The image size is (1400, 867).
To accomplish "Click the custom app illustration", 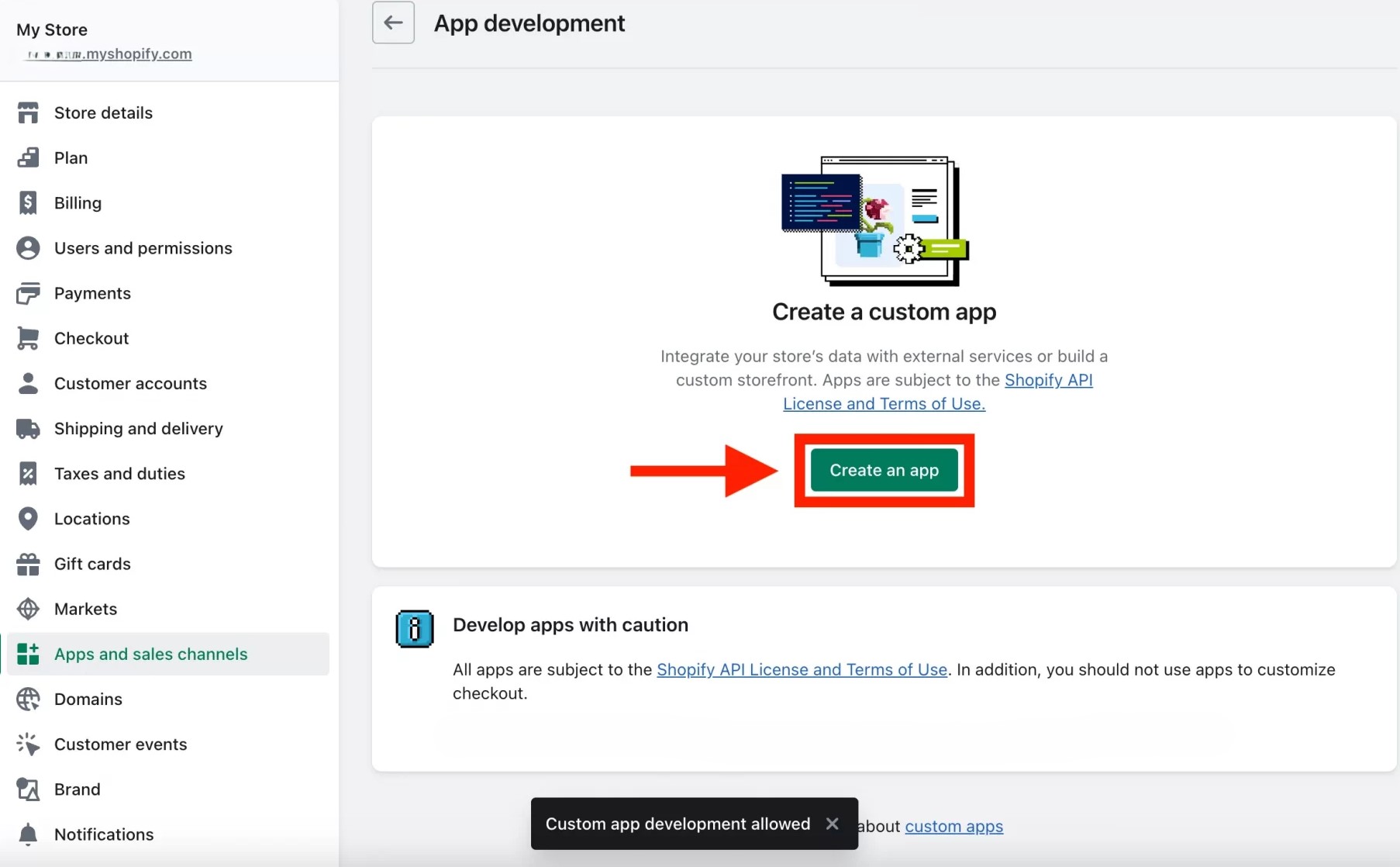I will pos(875,221).
